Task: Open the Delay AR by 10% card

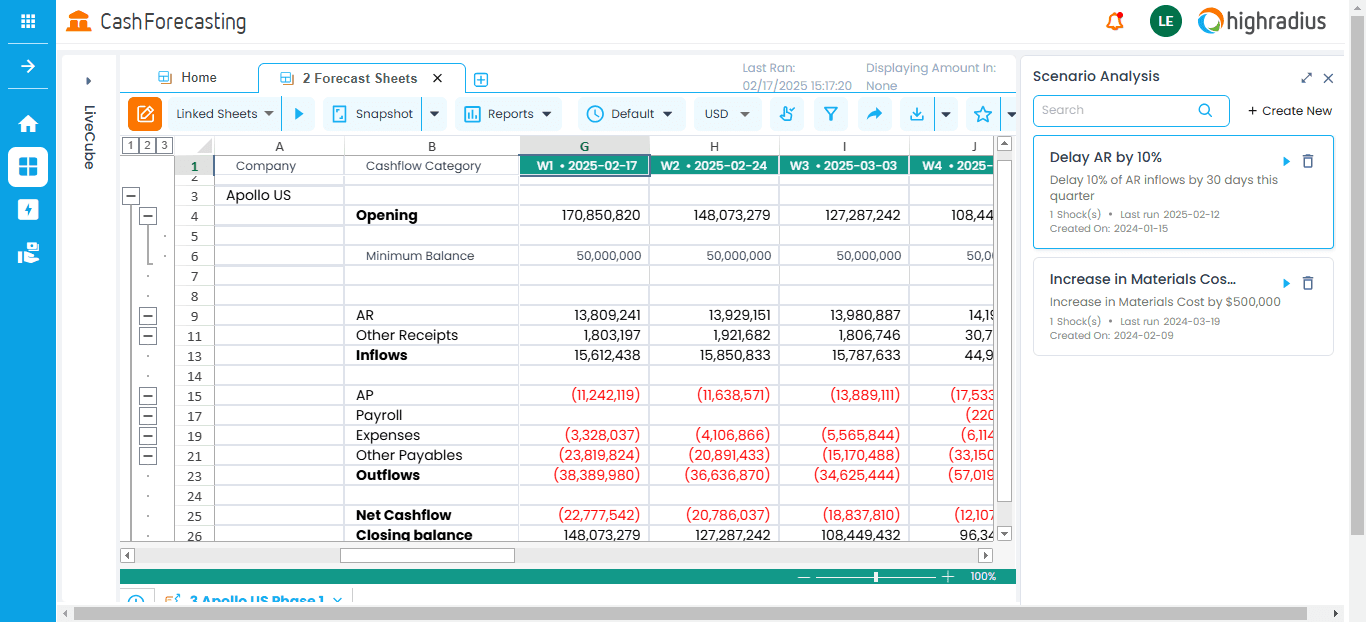Action: tap(1183, 192)
